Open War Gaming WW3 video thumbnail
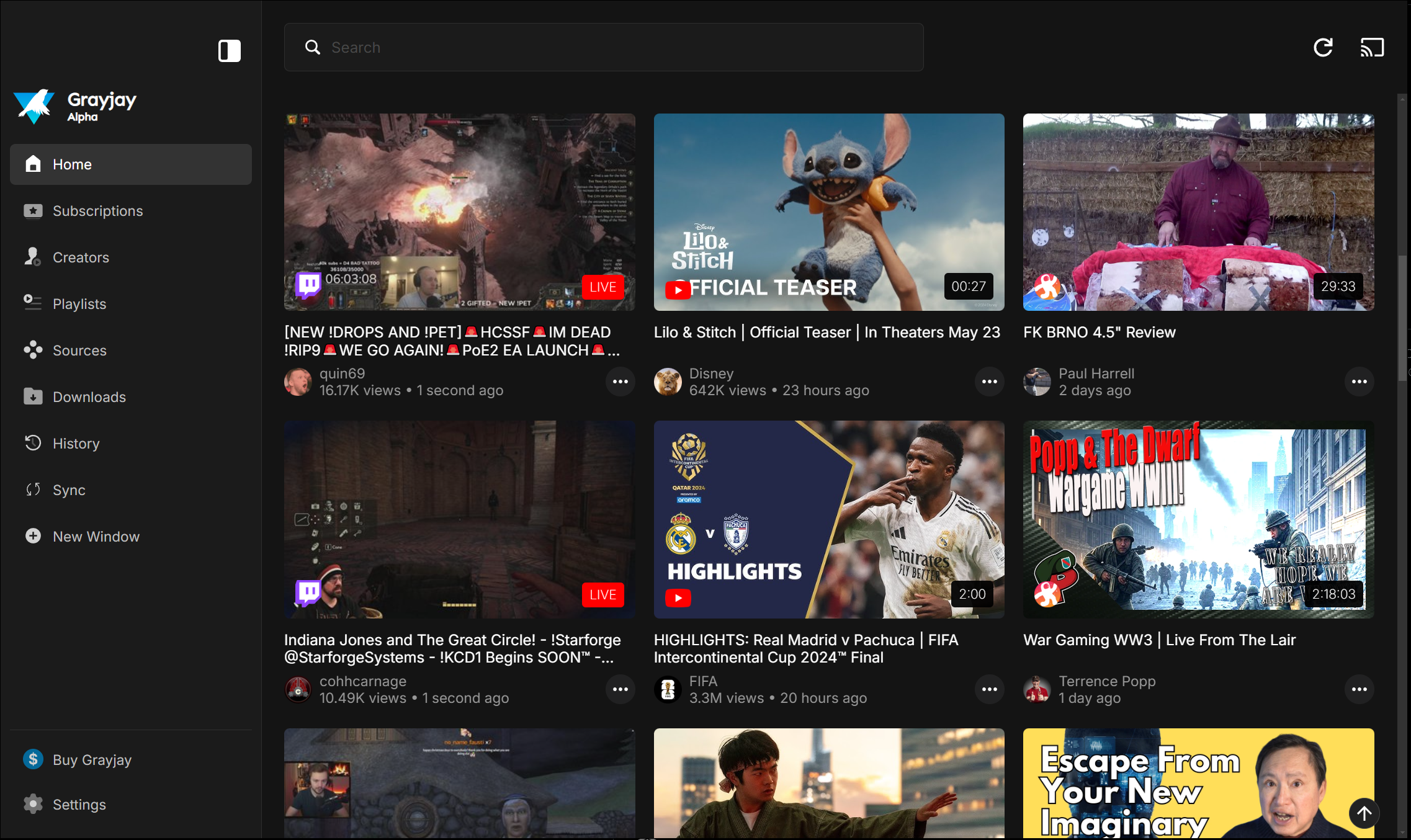The height and width of the screenshot is (840, 1411). pyautogui.click(x=1198, y=519)
